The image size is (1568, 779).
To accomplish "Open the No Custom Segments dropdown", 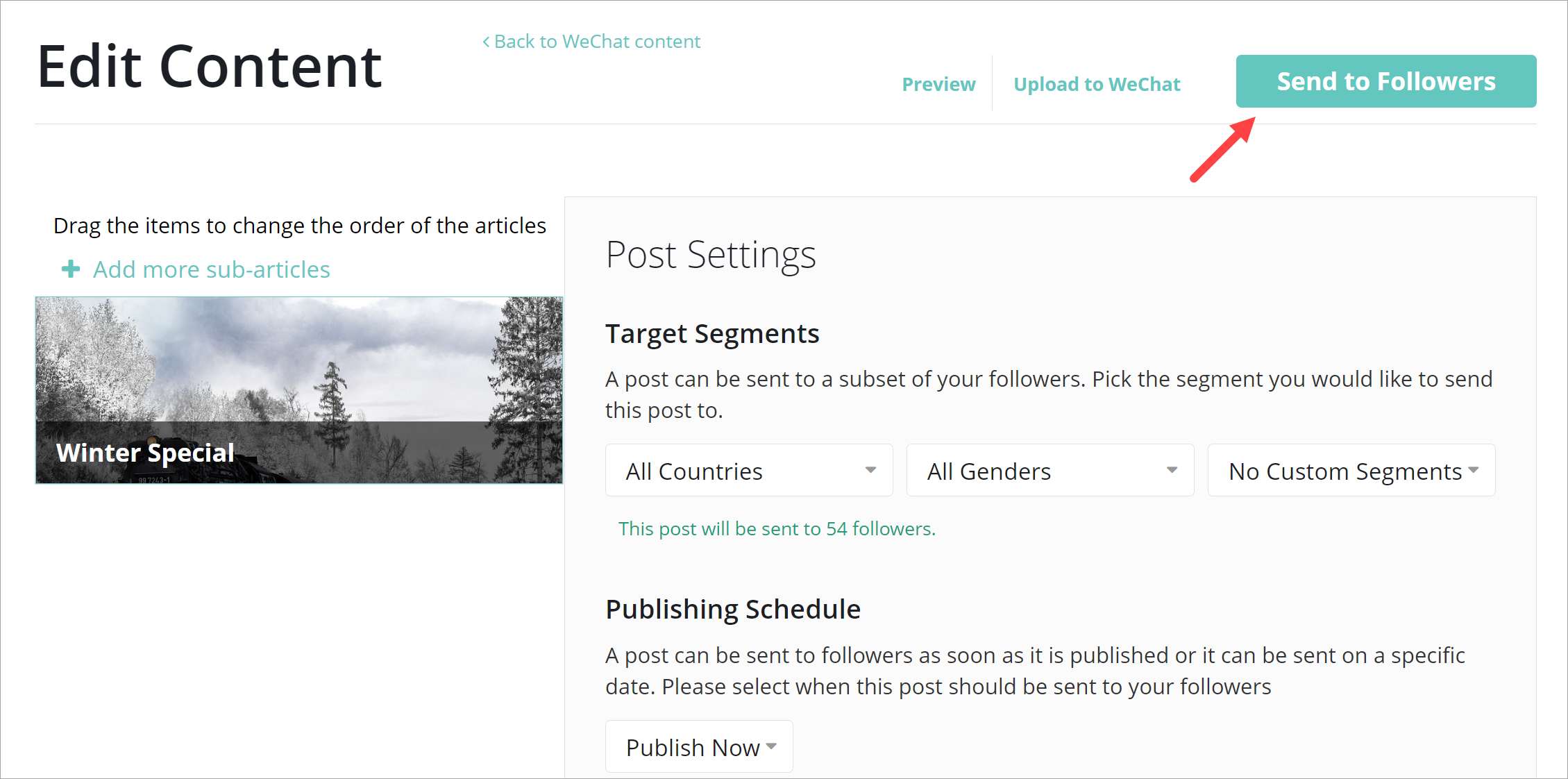I will tap(1351, 470).
